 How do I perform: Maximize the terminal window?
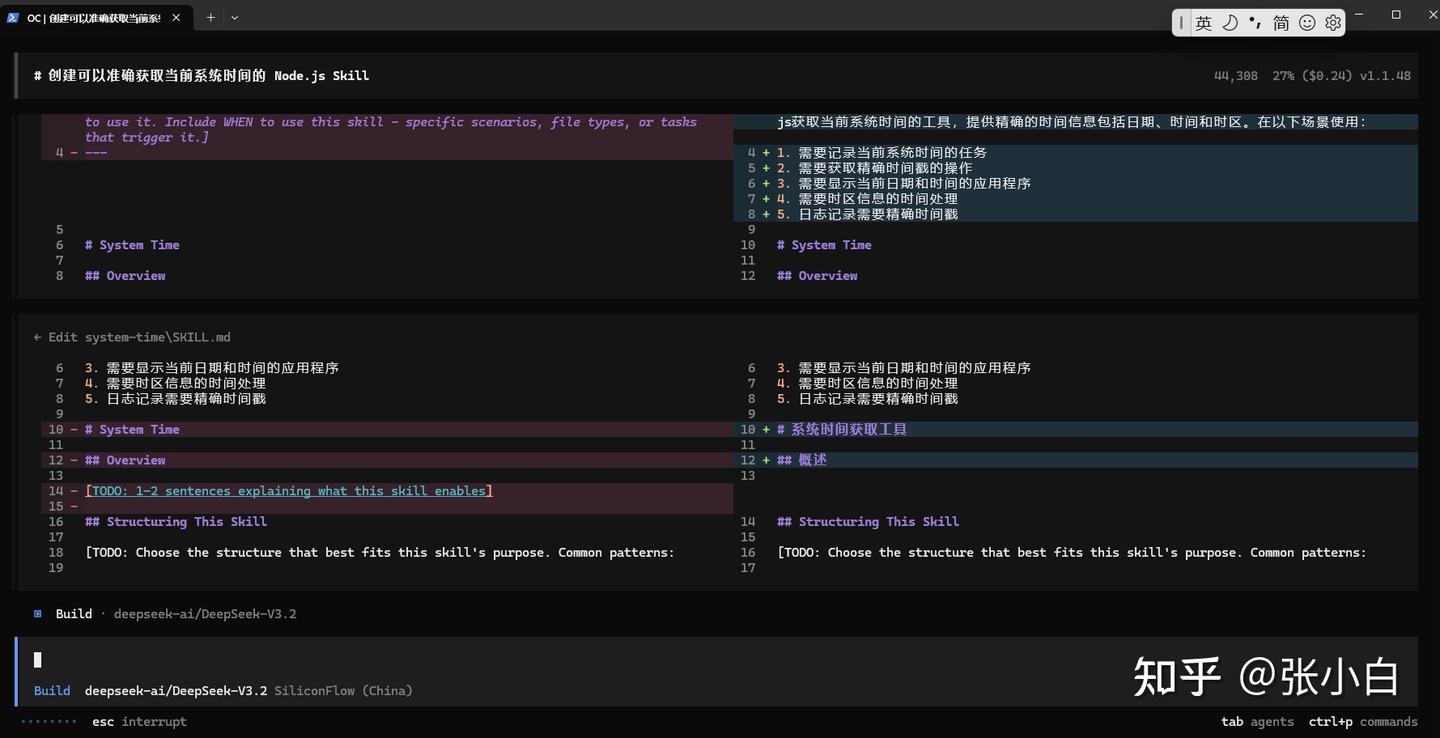pos(1396,15)
